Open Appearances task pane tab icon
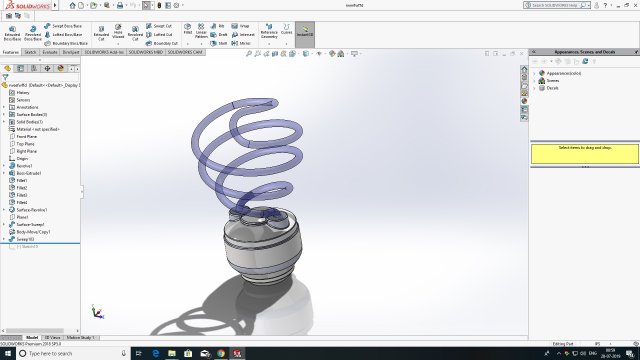This screenshot has height=360, width=640. [524, 101]
